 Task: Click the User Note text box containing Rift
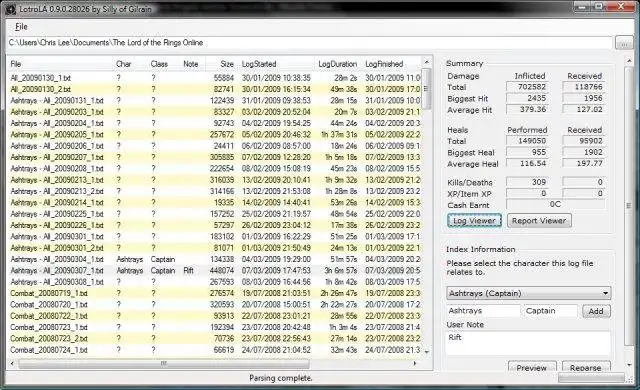click(x=529, y=343)
